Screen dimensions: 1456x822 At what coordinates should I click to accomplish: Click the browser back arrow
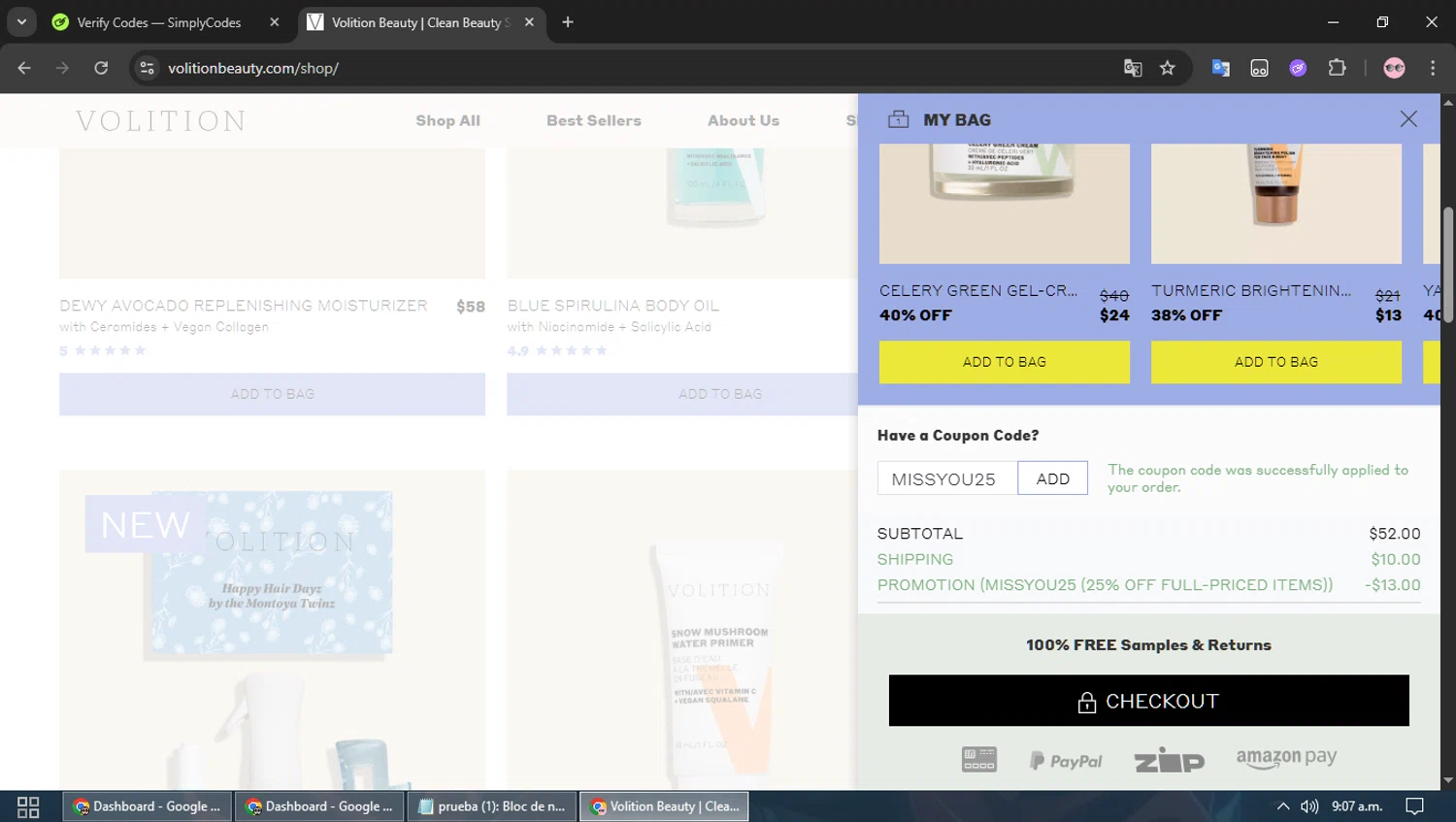point(24,68)
